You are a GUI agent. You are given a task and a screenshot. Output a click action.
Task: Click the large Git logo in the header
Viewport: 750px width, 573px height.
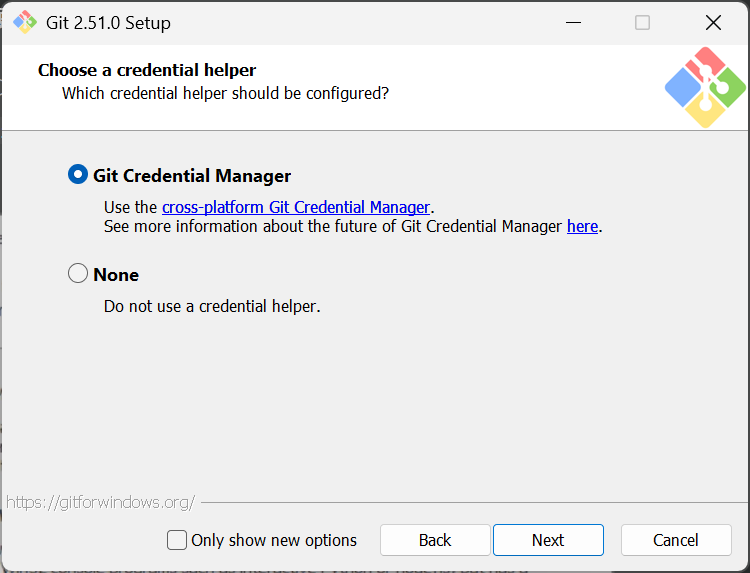[x=705, y=87]
